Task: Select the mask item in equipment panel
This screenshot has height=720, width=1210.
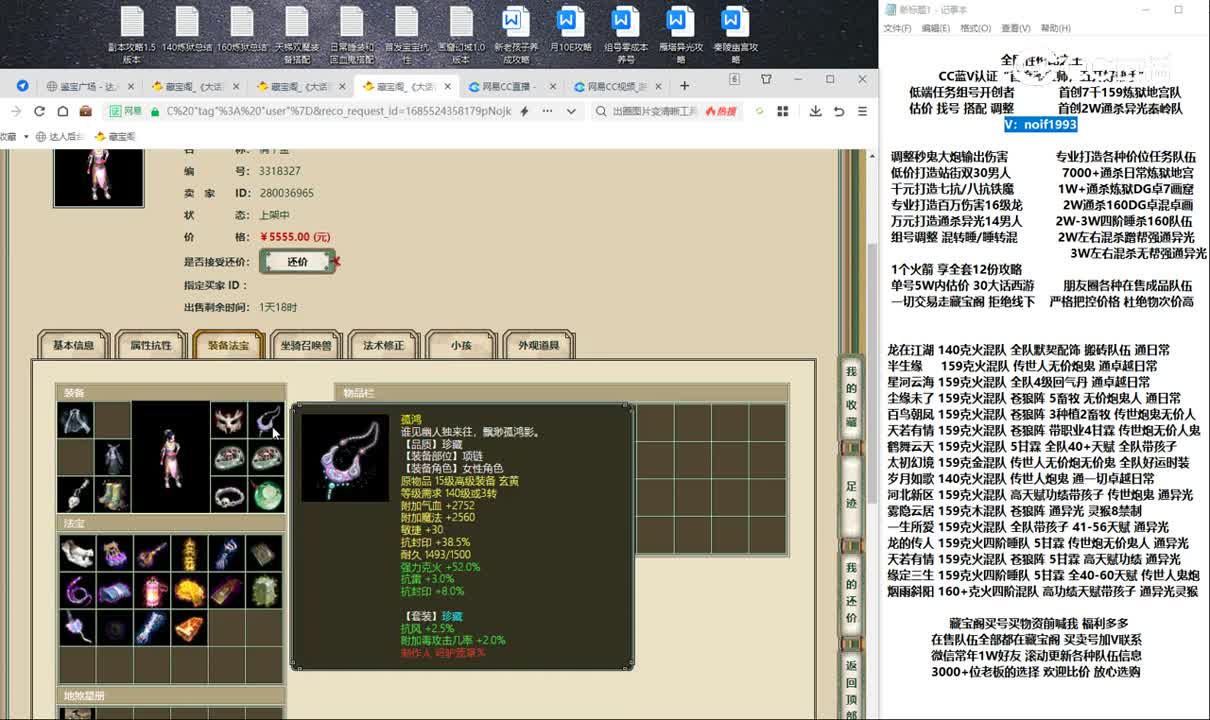Action: pyautogui.click(x=229, y=420)
